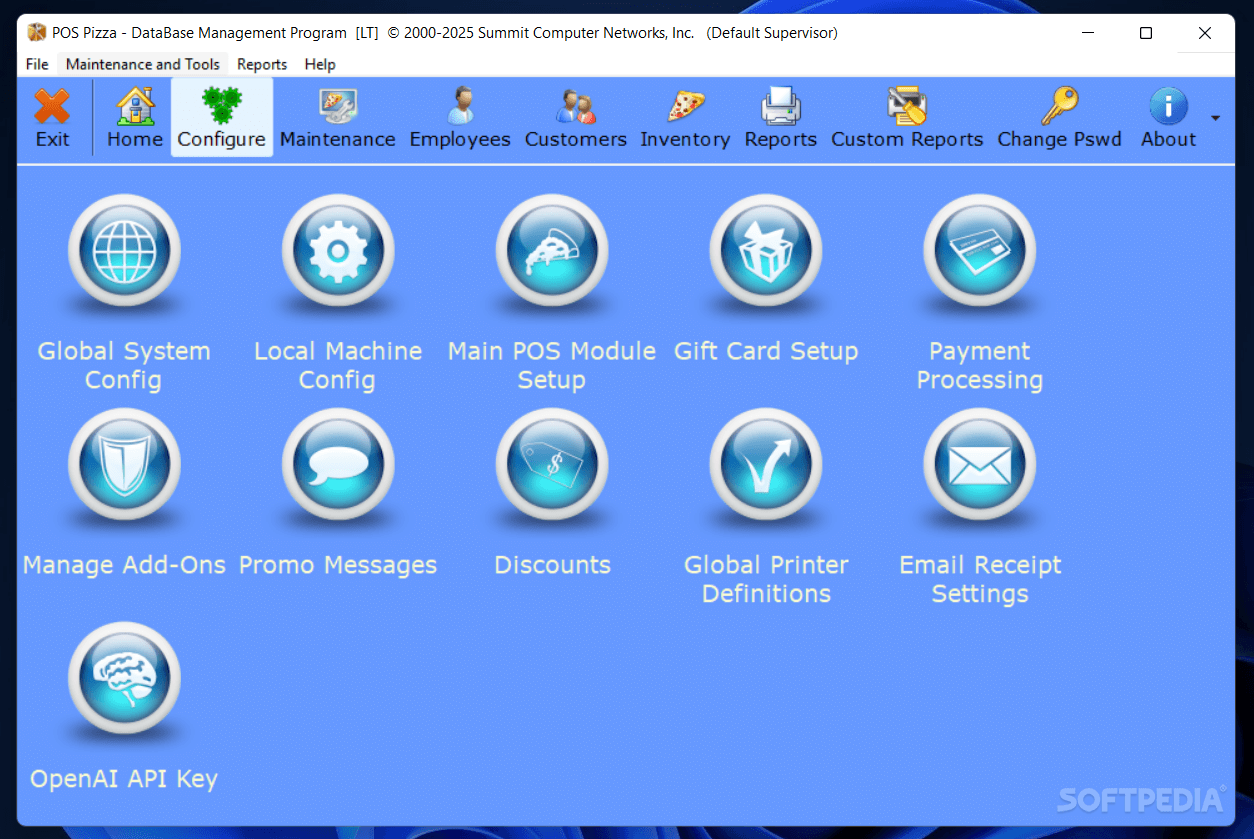Open the Reports menu in menu bar
1254x839 pixels.
(x=262, y=64)
